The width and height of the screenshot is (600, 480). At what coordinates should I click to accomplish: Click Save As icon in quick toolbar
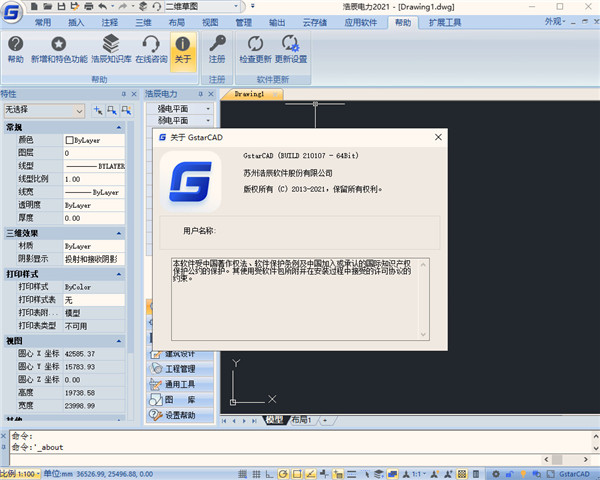click(x=75, y=6)
